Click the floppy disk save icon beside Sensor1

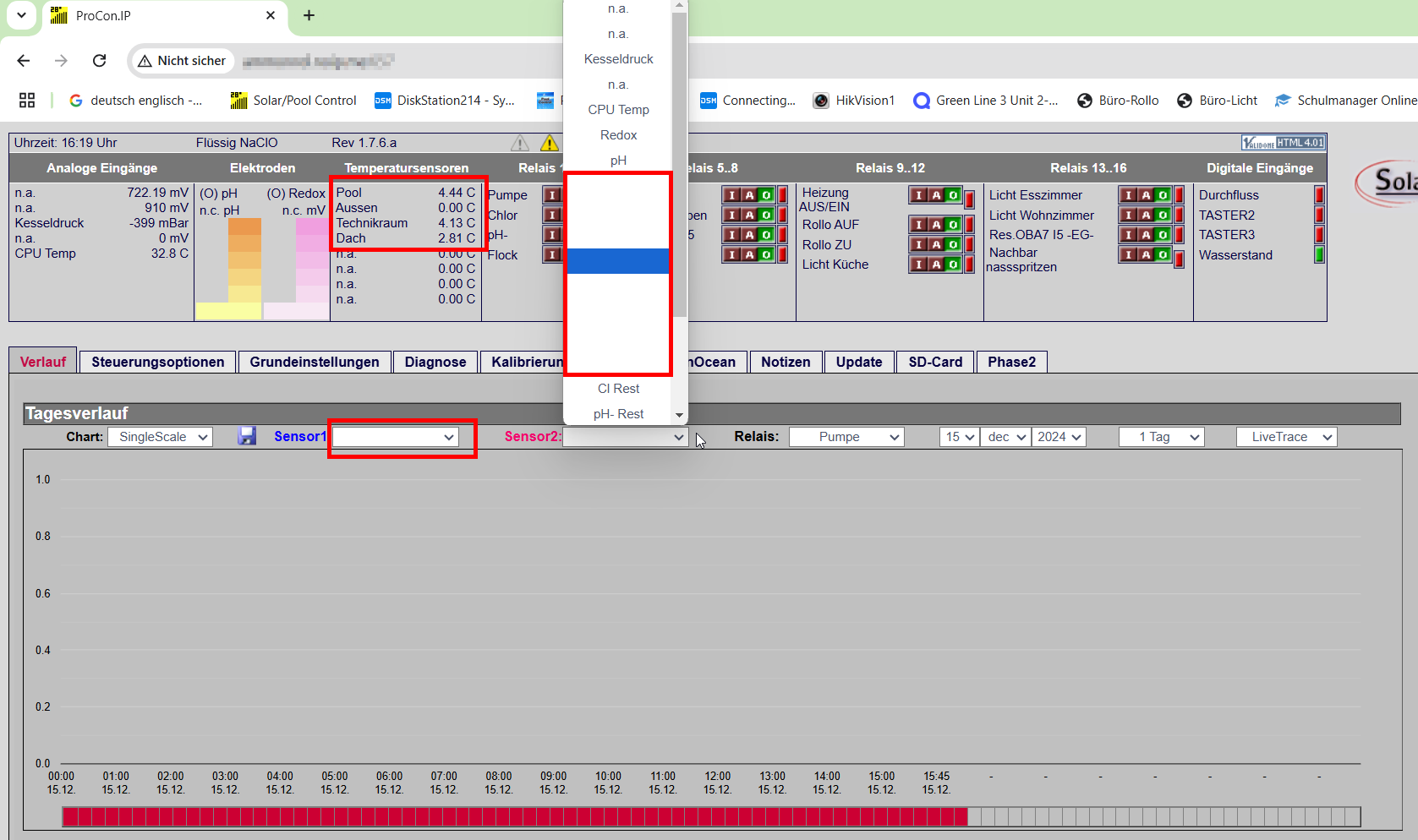click(247, 436)
